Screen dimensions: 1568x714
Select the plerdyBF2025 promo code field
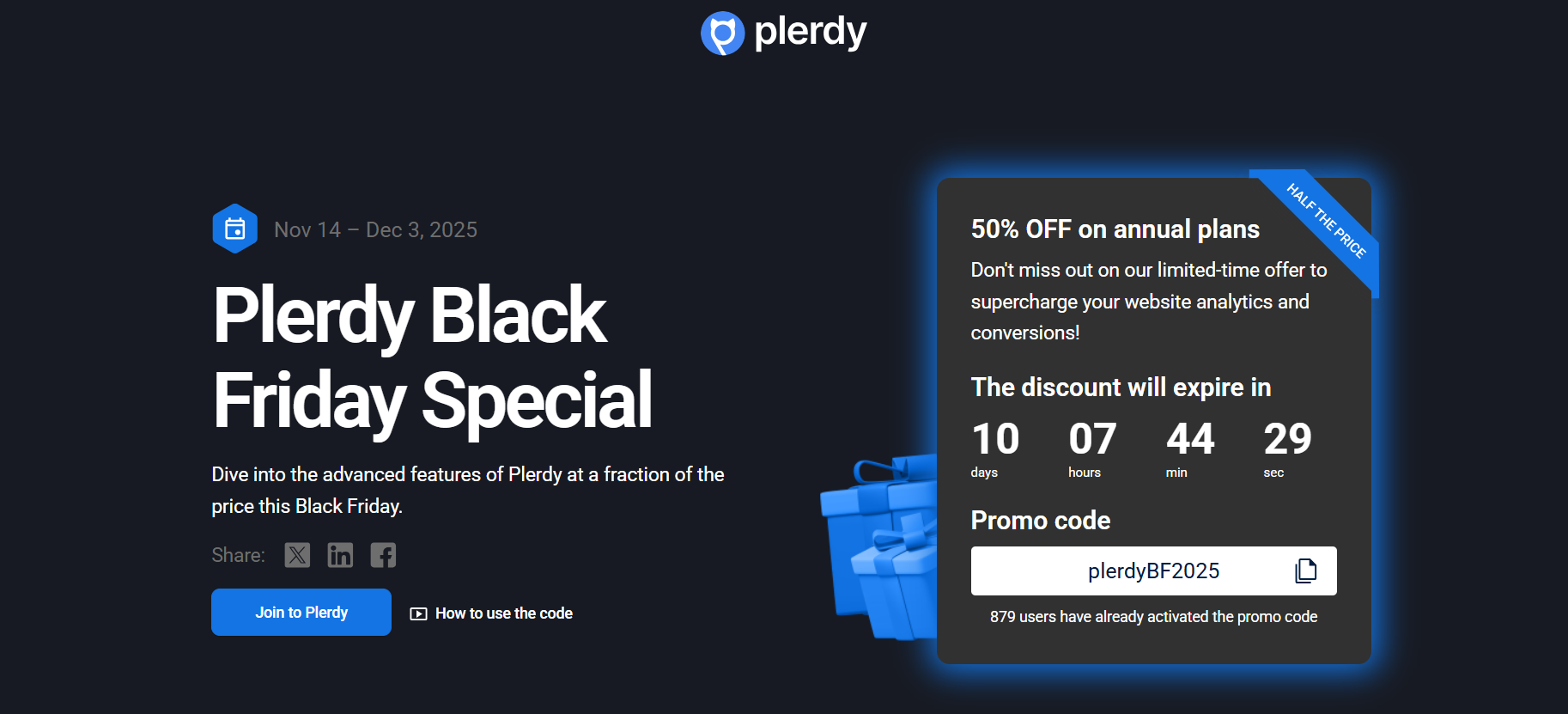click(x=1152, y=571)
